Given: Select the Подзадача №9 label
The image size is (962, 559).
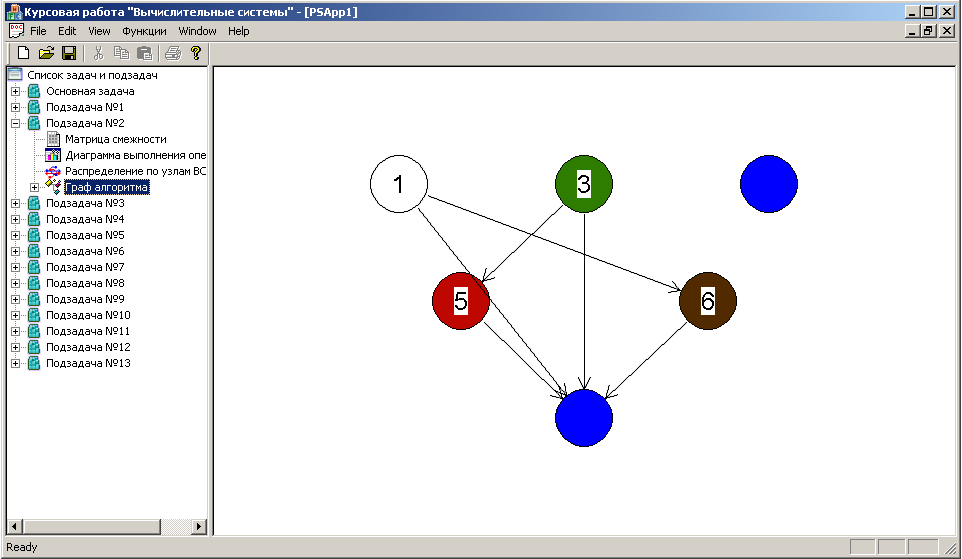Looking at the screenshot, I should tap(85, 299).
